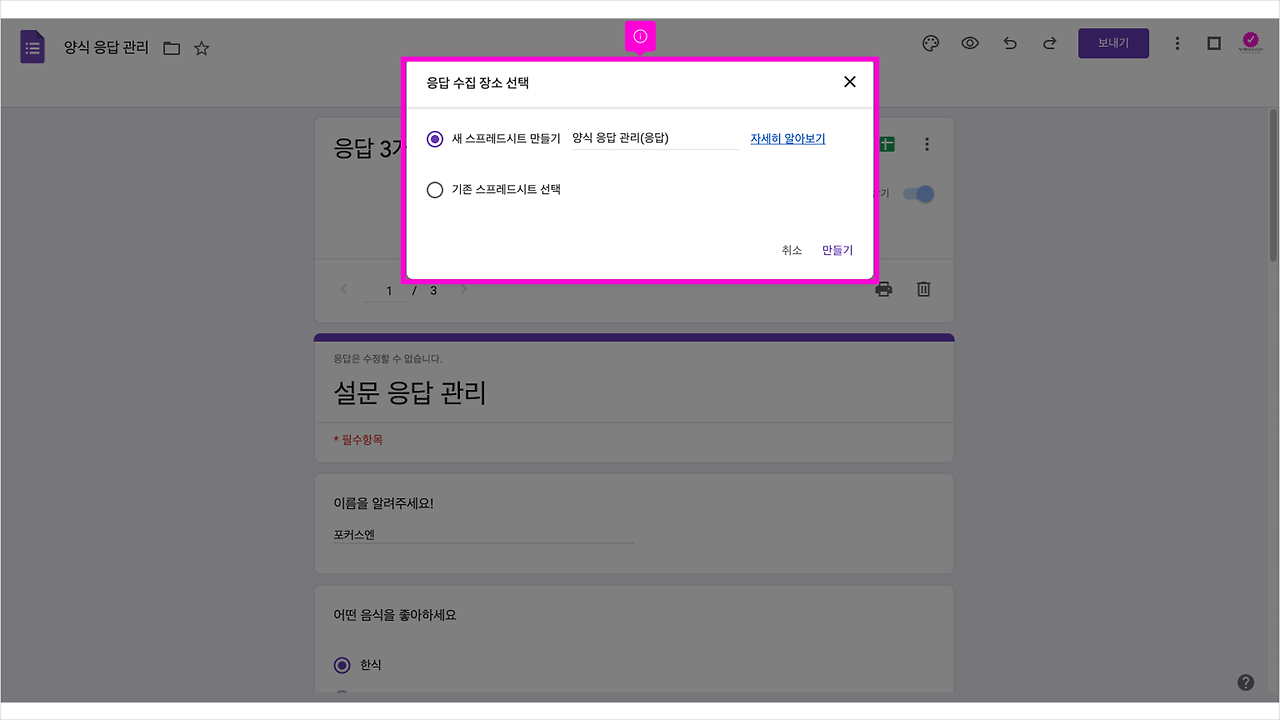Go to the next response with the chevron
The height and width of the screenshot is (720, 1280).
463,289
